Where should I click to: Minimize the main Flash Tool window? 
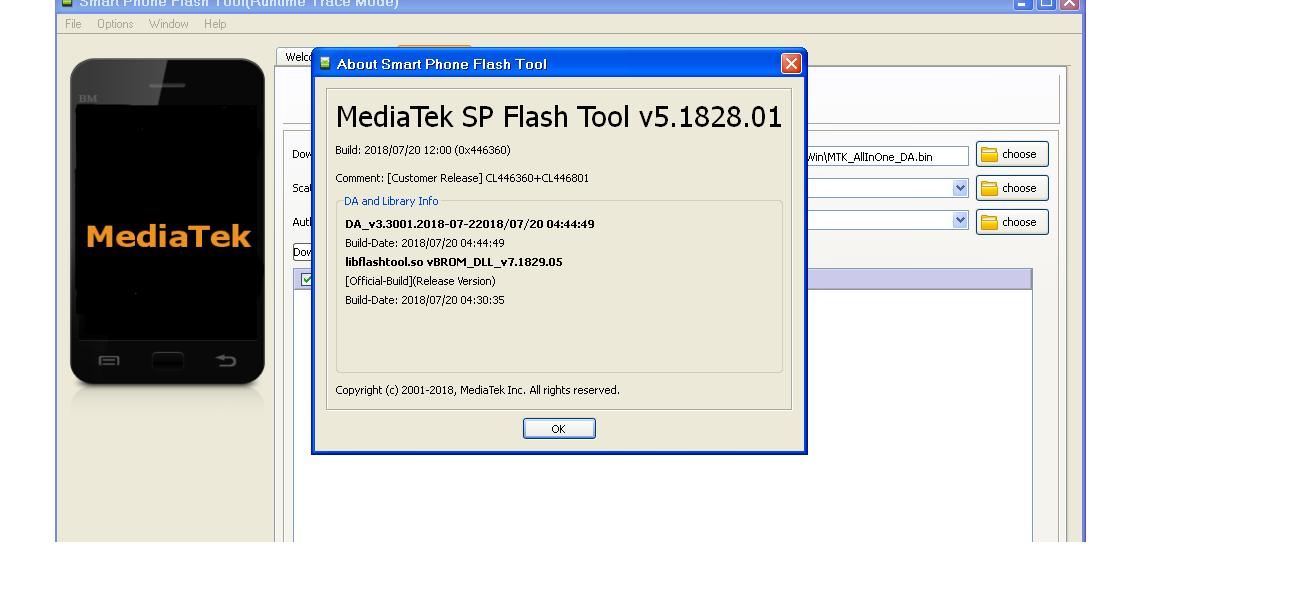coord(1023,3)
